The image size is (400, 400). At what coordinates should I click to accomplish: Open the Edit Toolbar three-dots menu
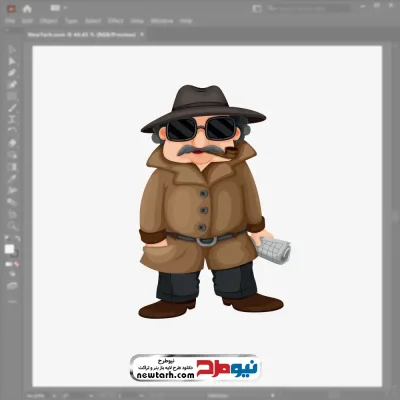[x=12, y=301]
